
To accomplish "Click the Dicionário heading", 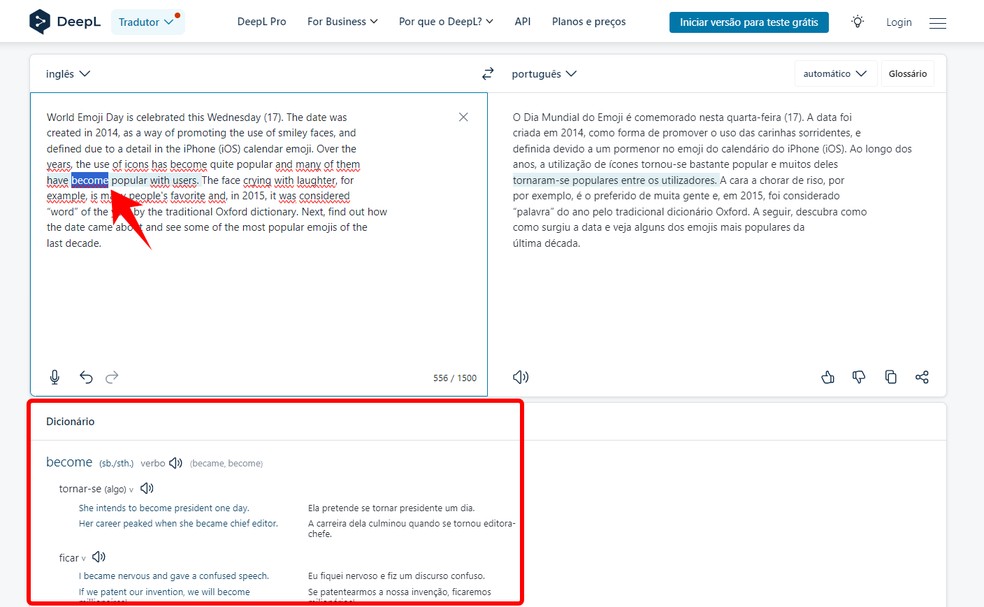I will [70, 421].
